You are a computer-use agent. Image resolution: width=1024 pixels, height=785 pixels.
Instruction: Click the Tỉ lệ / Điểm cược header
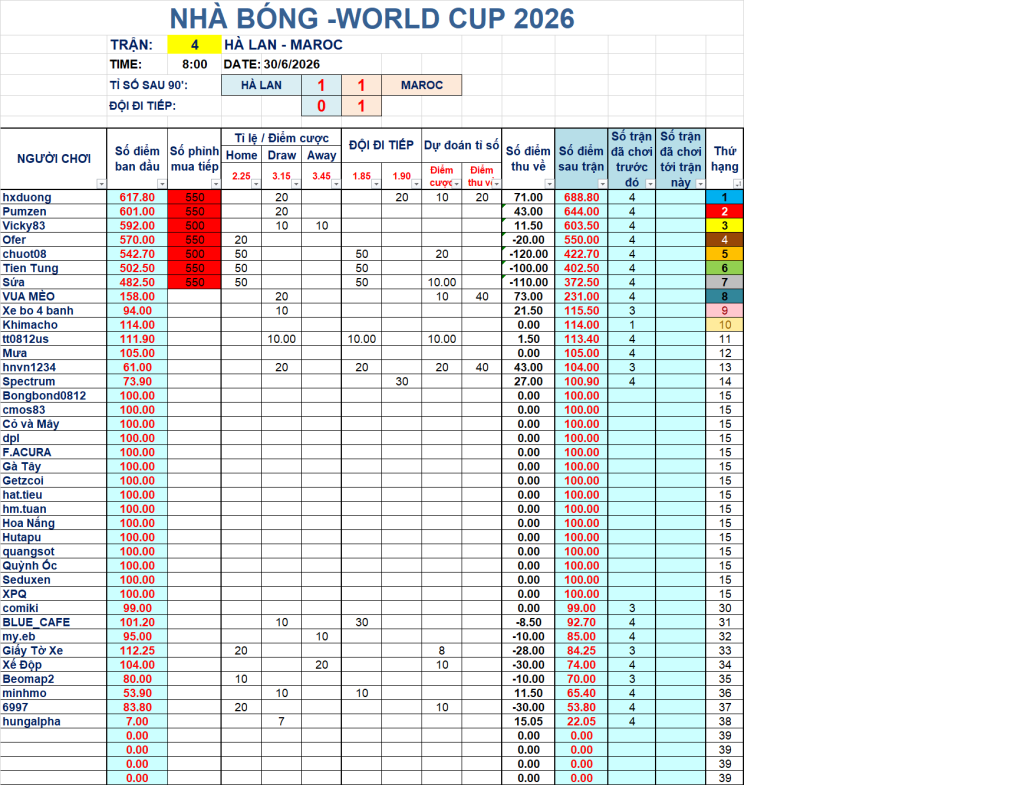coord(281,138)
